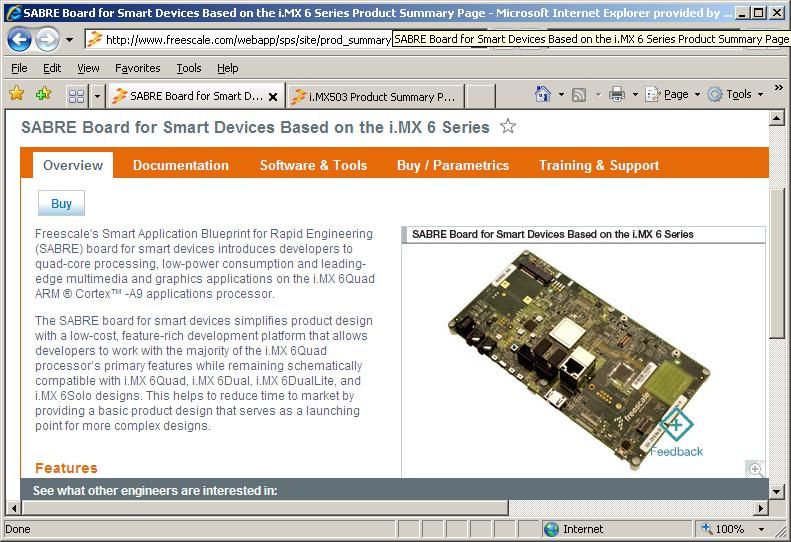Click the Home icon in command bar
791x542 pixels.
(x=543, y=94)
